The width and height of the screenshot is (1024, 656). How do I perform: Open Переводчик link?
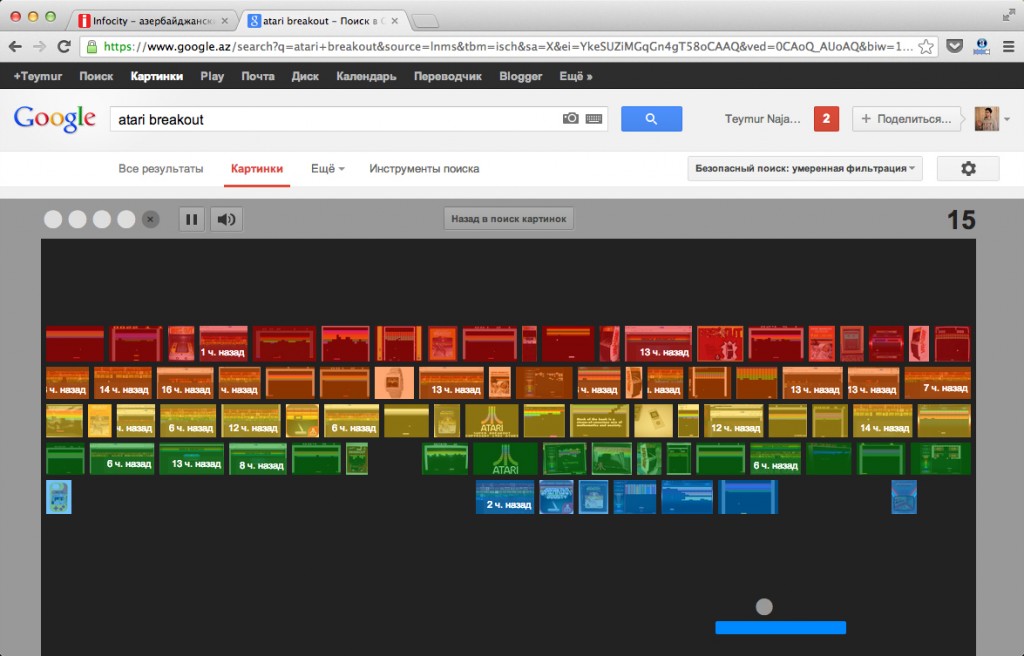coord(448,76)
